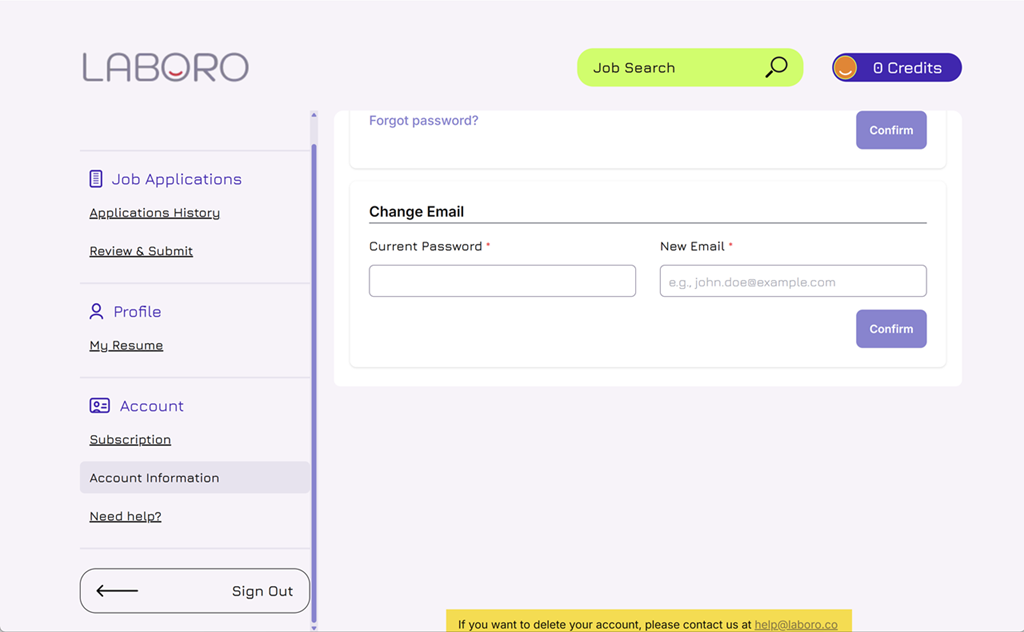The width and height of the screenshot is (1024, 632).
Task: Select Account Information in sidebar
Action: pyautogui.click(x=154, y=478)
